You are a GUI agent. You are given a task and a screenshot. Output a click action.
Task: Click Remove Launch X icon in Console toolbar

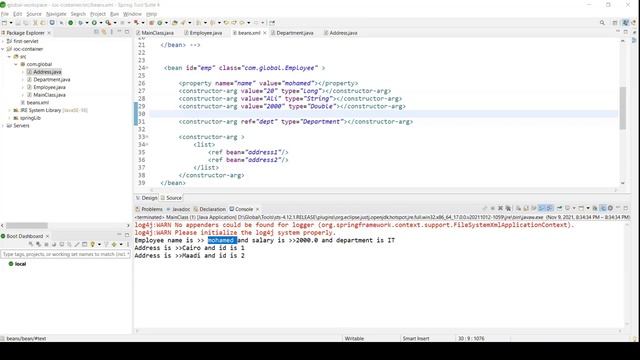click(x=500, y=208)
